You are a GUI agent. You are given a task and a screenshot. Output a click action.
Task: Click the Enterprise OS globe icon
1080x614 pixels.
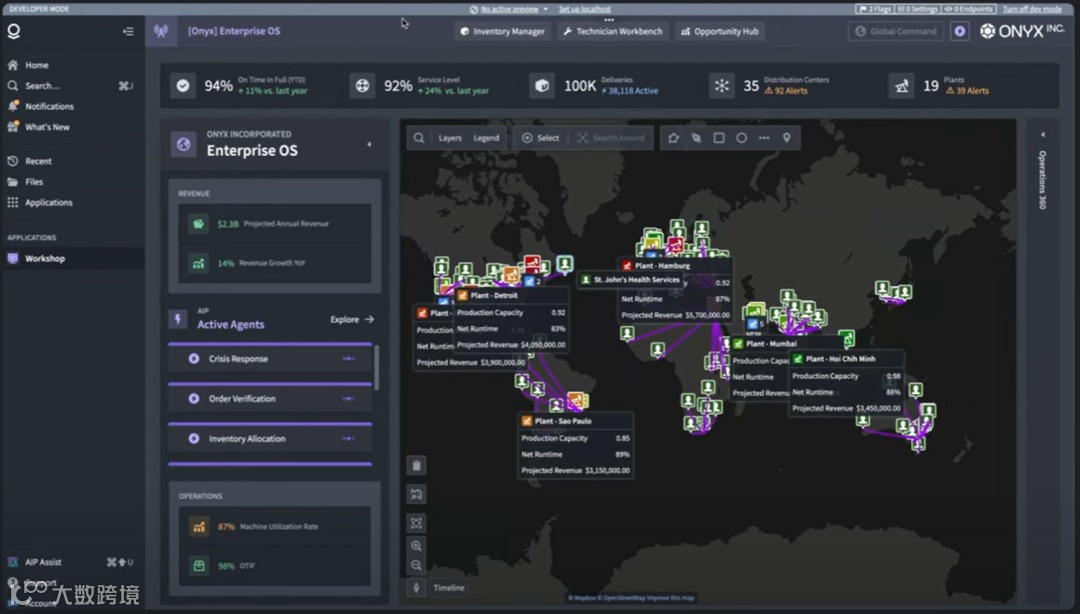(x=183, y=144)
